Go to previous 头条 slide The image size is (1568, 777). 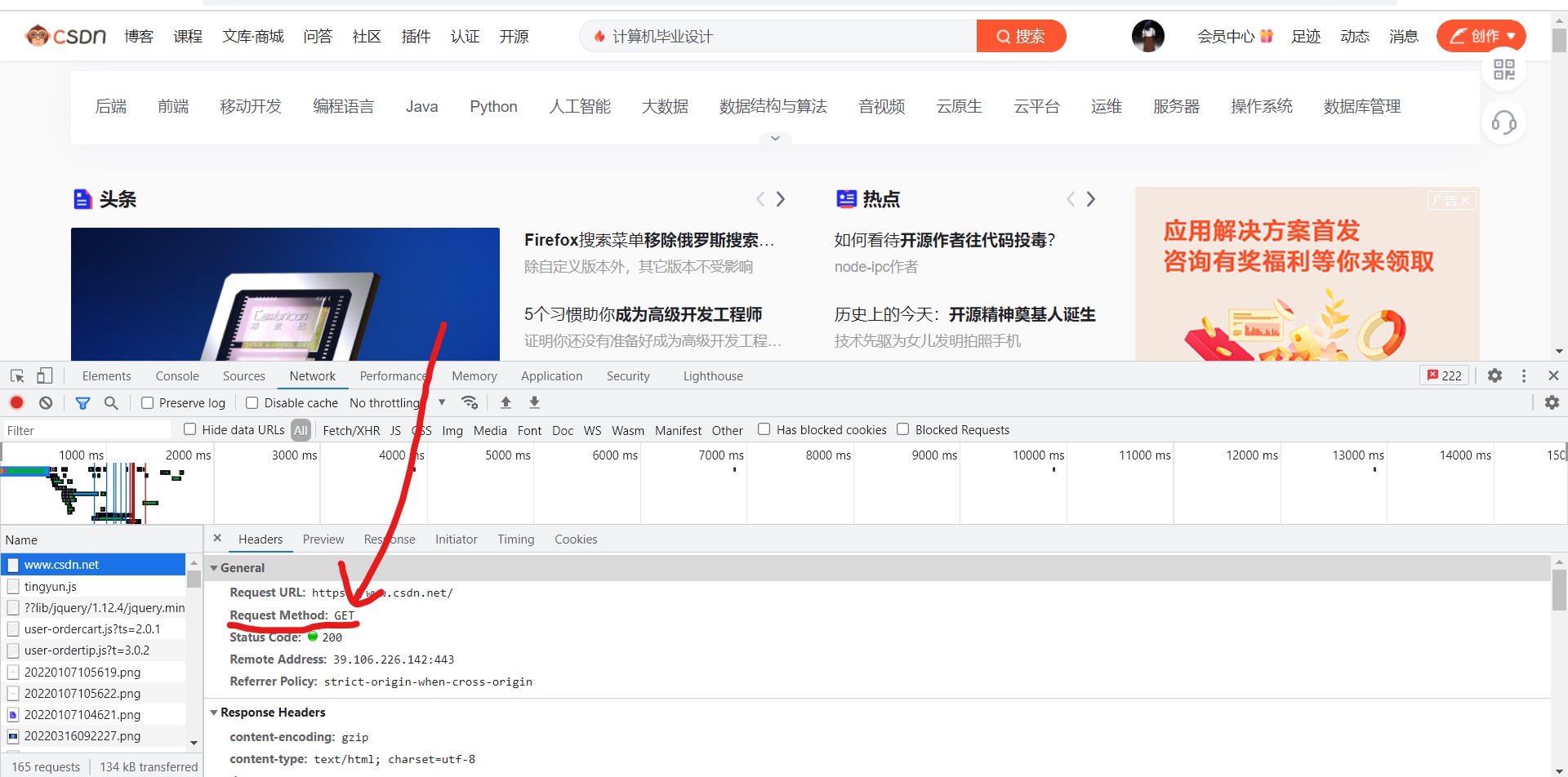[x=760, y=199]
